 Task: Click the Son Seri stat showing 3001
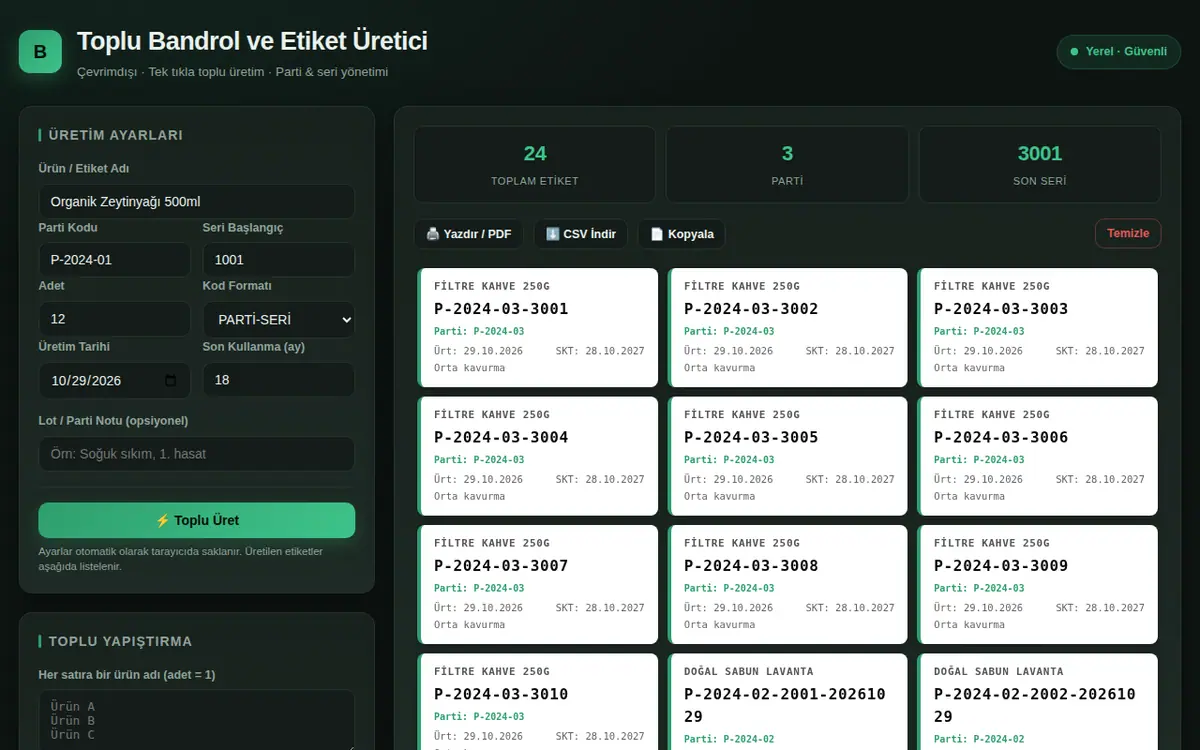1040,164
